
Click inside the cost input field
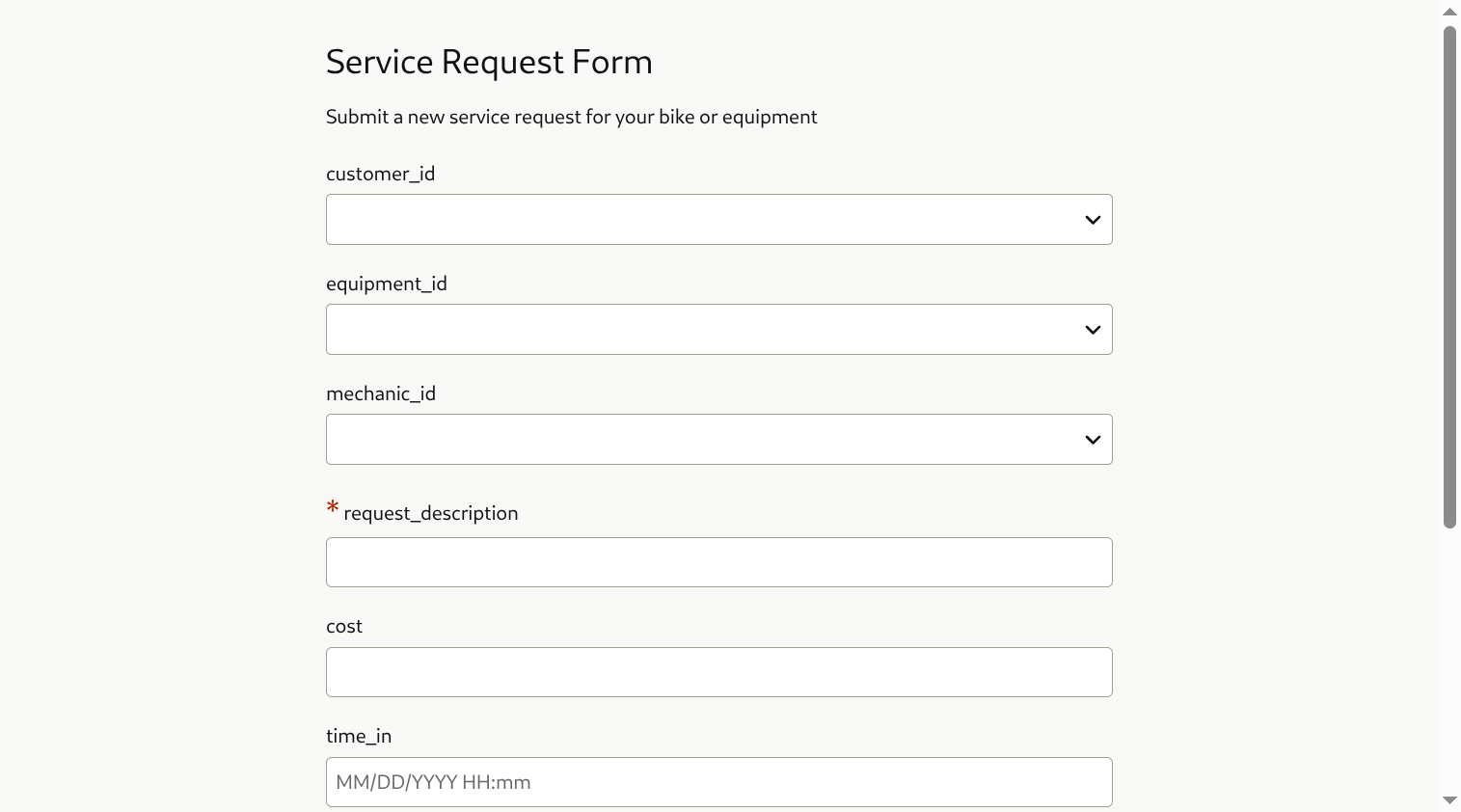pos(718,672)
